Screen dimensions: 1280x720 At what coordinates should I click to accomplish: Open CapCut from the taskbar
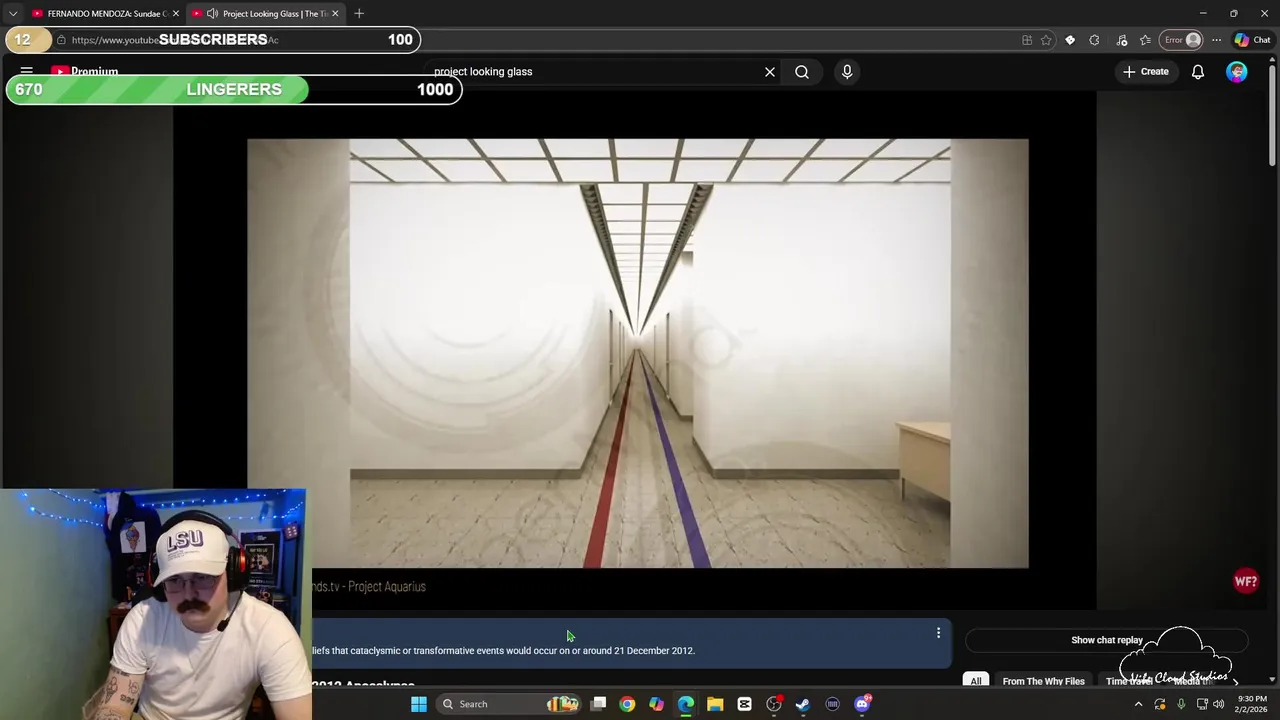(x=744, y=704)
